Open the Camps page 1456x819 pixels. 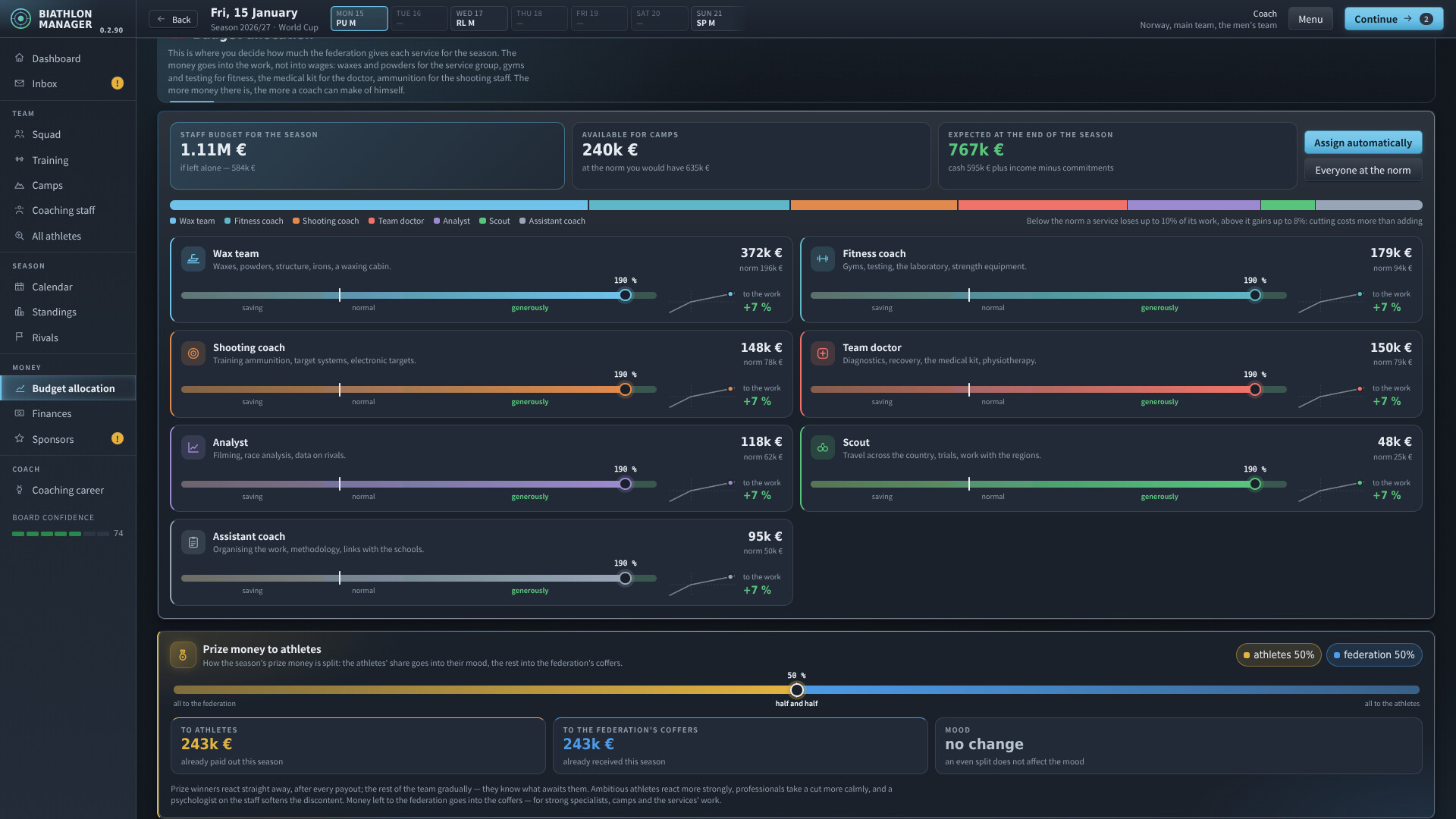tap(68, 185)
